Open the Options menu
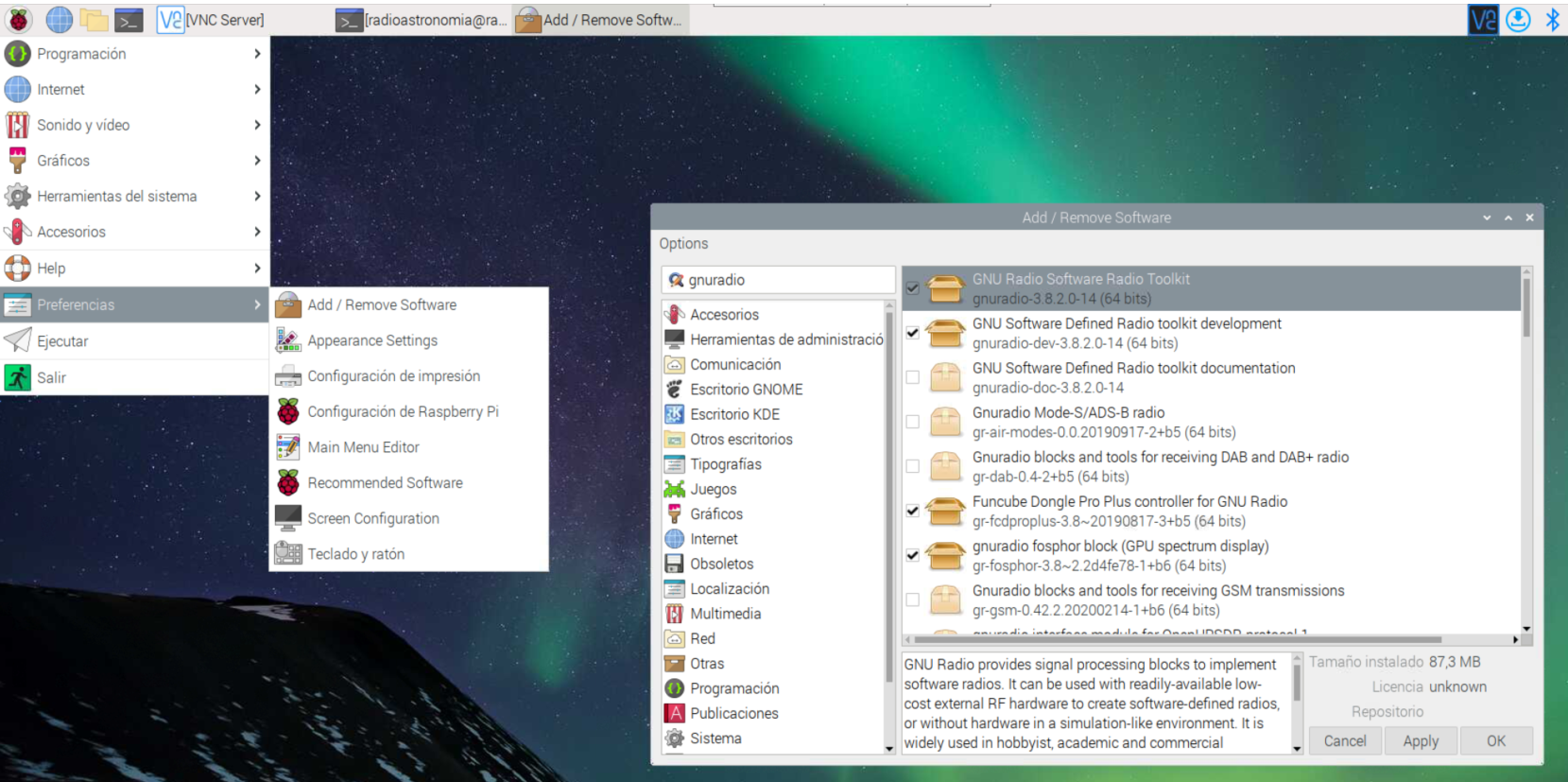 (x=683, y=244)
